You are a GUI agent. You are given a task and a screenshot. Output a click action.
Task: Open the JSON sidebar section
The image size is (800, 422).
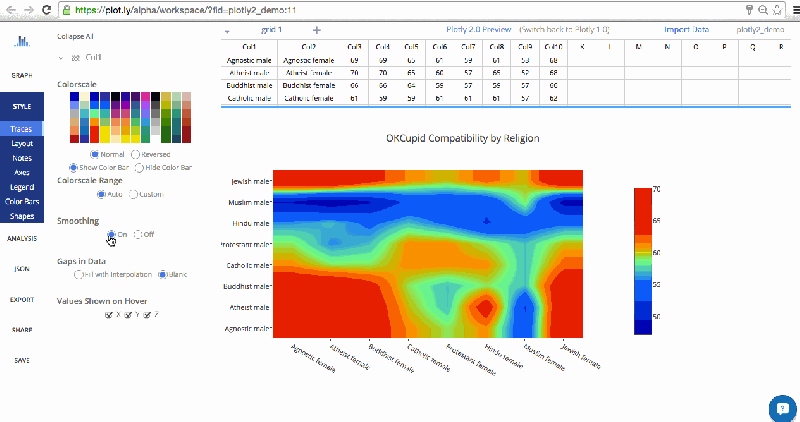pyautogui.click(x=22, y=269)
